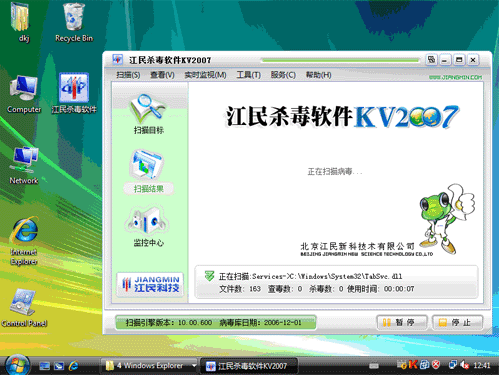The height and width of the screenshot is (375, 500).
Task: Click the 江民杀毒软件KV2007 taskbar button
Action: point(249,366)
